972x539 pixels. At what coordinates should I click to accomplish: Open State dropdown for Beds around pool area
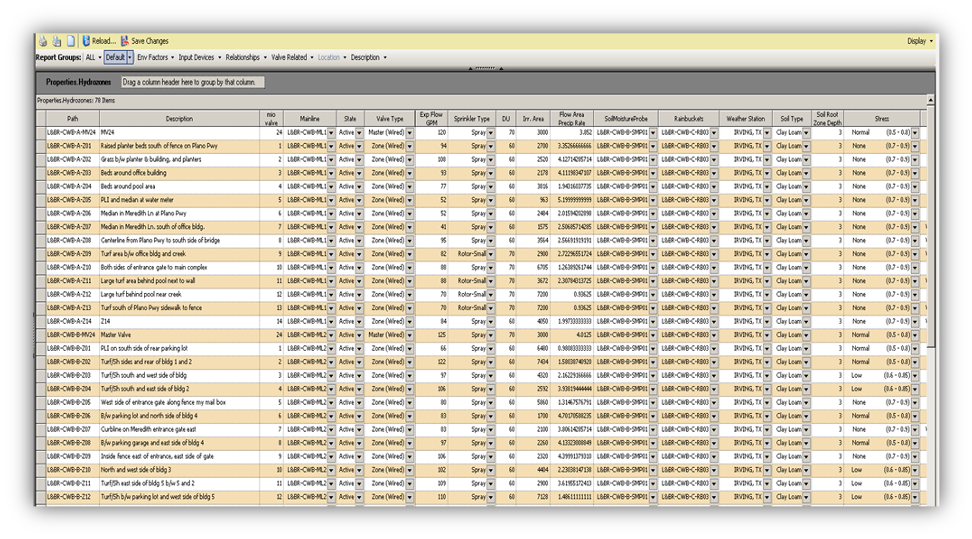[360, 187]
